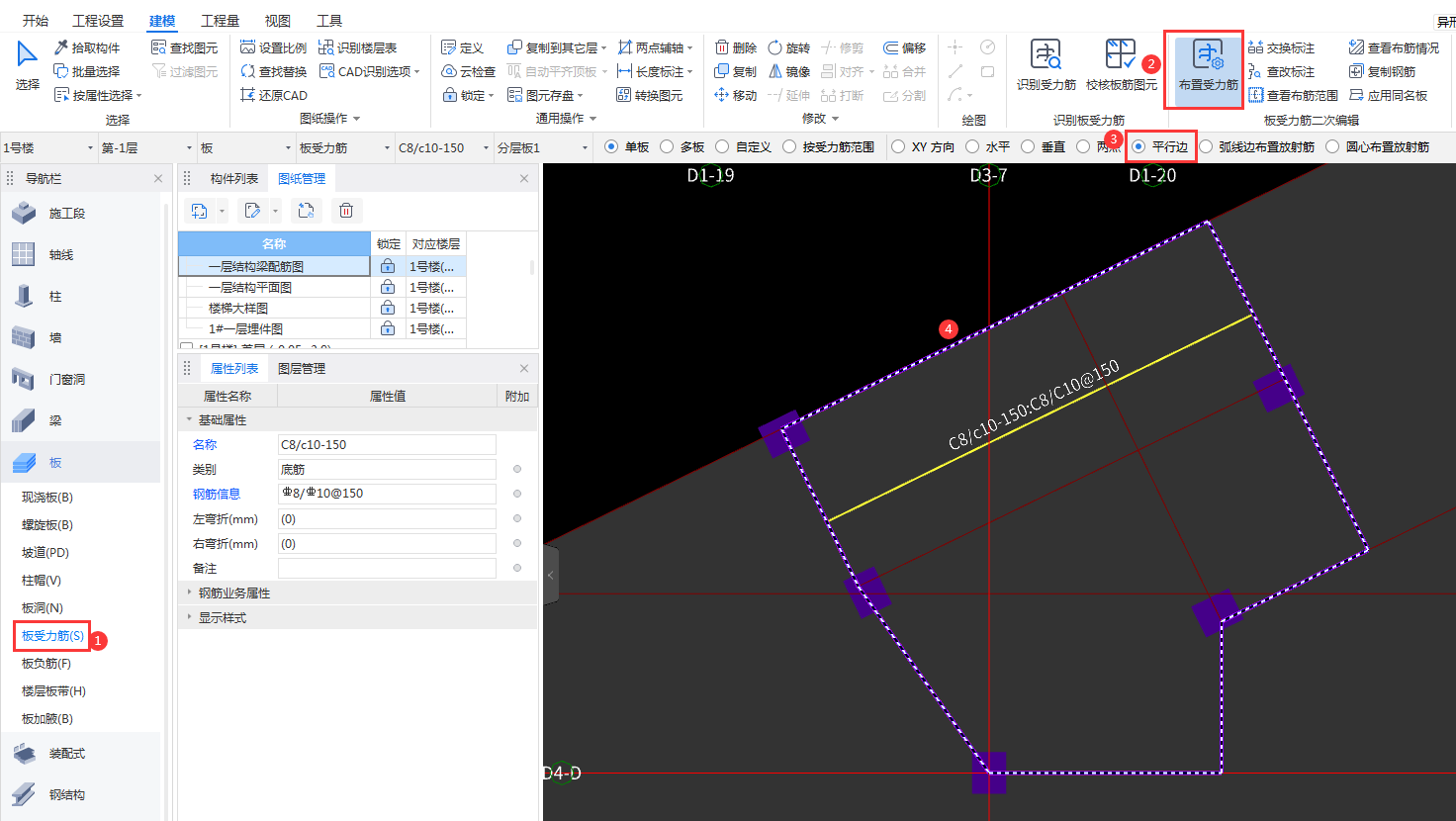Open 识别楼层表 floor table recognition
This screenshot has height=821, width=1456.
pyautogui.click(x=358, y=47)
